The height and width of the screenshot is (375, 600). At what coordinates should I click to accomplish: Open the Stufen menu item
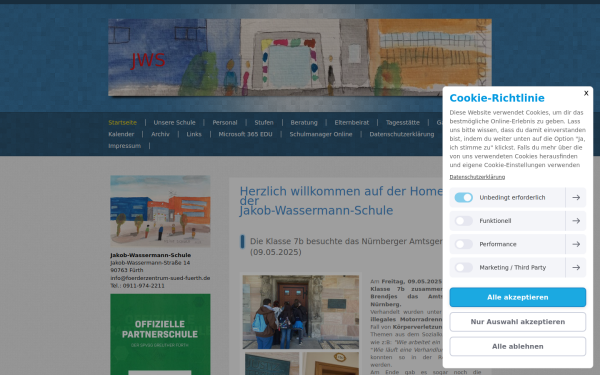[x=264, y=122]
